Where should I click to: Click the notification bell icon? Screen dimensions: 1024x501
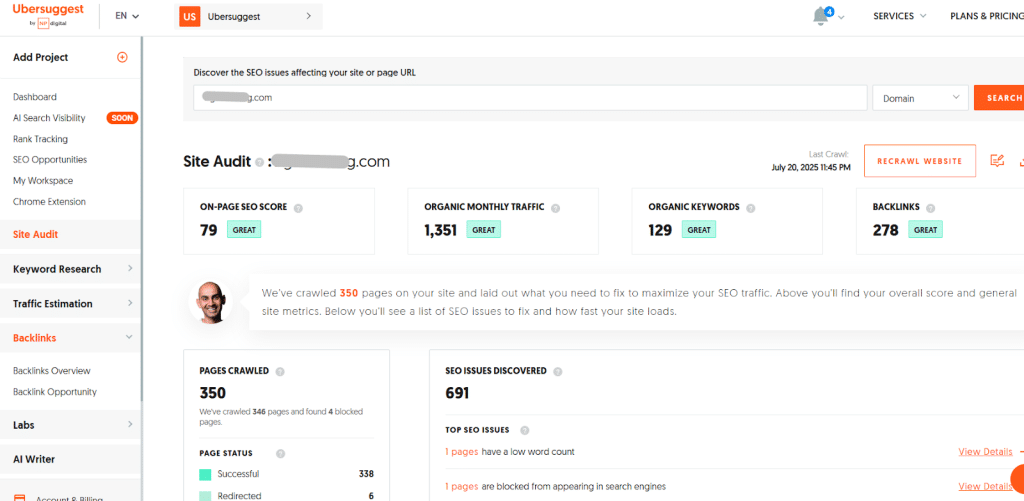click(822, 16)
